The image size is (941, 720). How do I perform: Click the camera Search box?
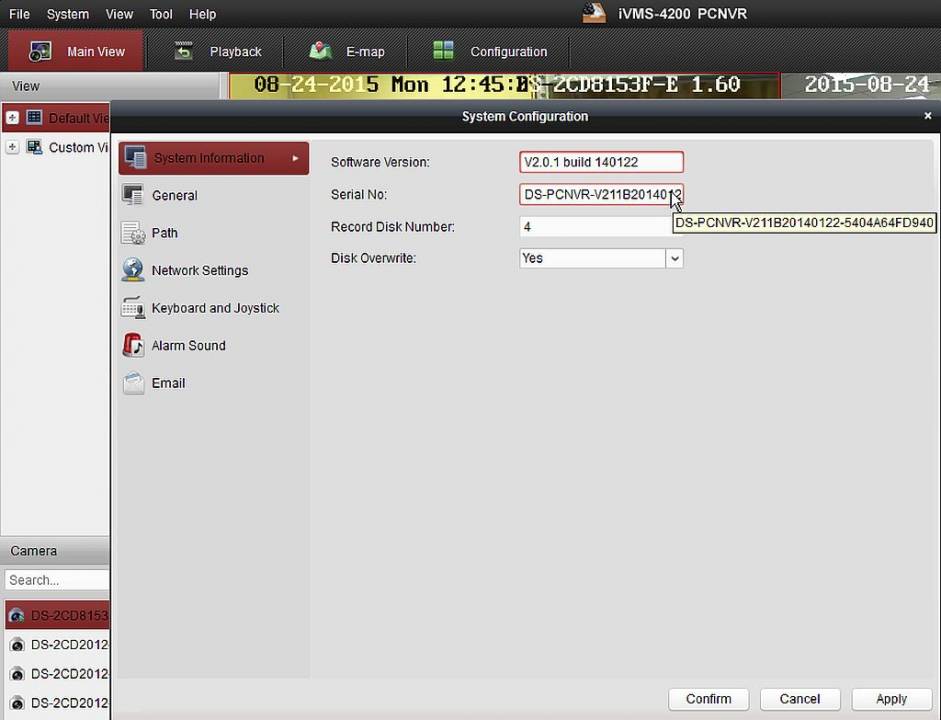57,580
